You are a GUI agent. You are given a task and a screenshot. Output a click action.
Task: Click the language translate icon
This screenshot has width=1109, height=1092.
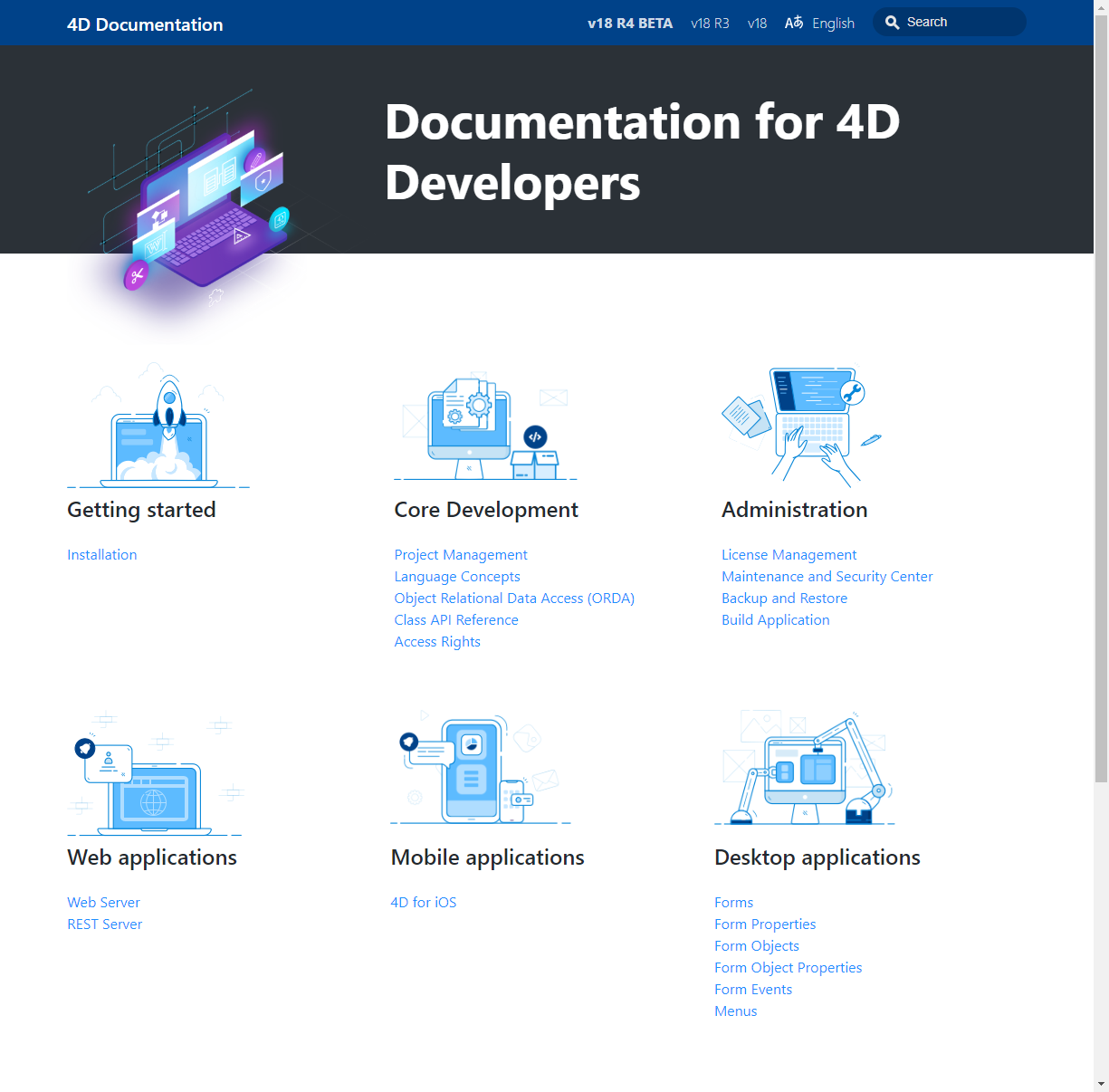[x=794, y=23]
